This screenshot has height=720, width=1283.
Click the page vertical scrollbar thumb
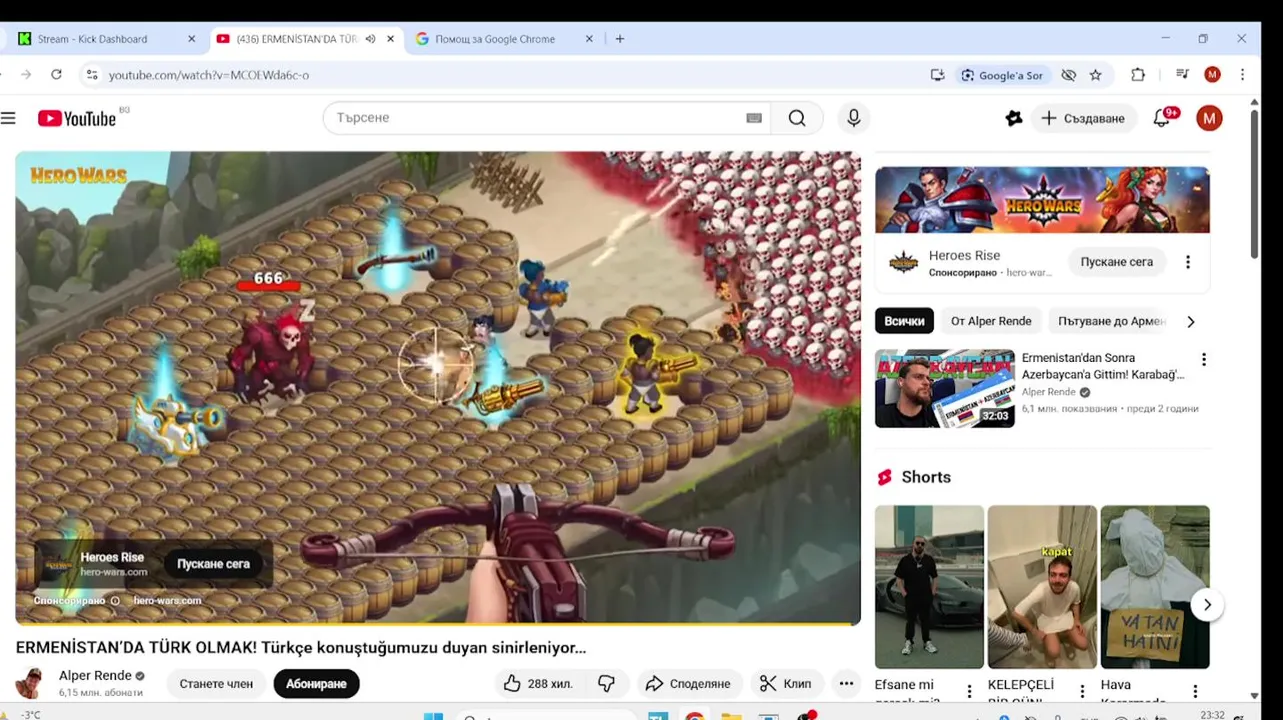1254,186
